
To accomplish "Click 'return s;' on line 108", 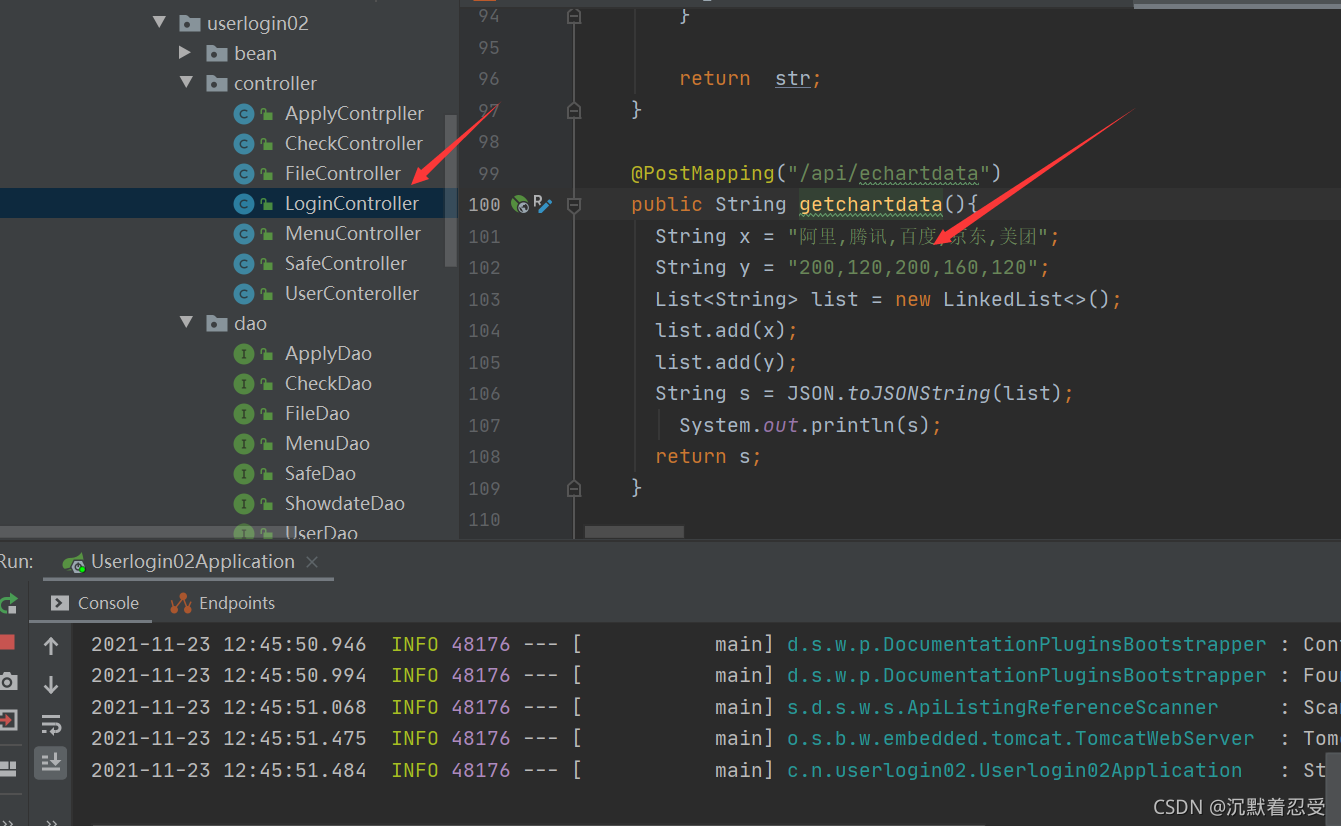I will pyautogui.click(x=708, y=456).
